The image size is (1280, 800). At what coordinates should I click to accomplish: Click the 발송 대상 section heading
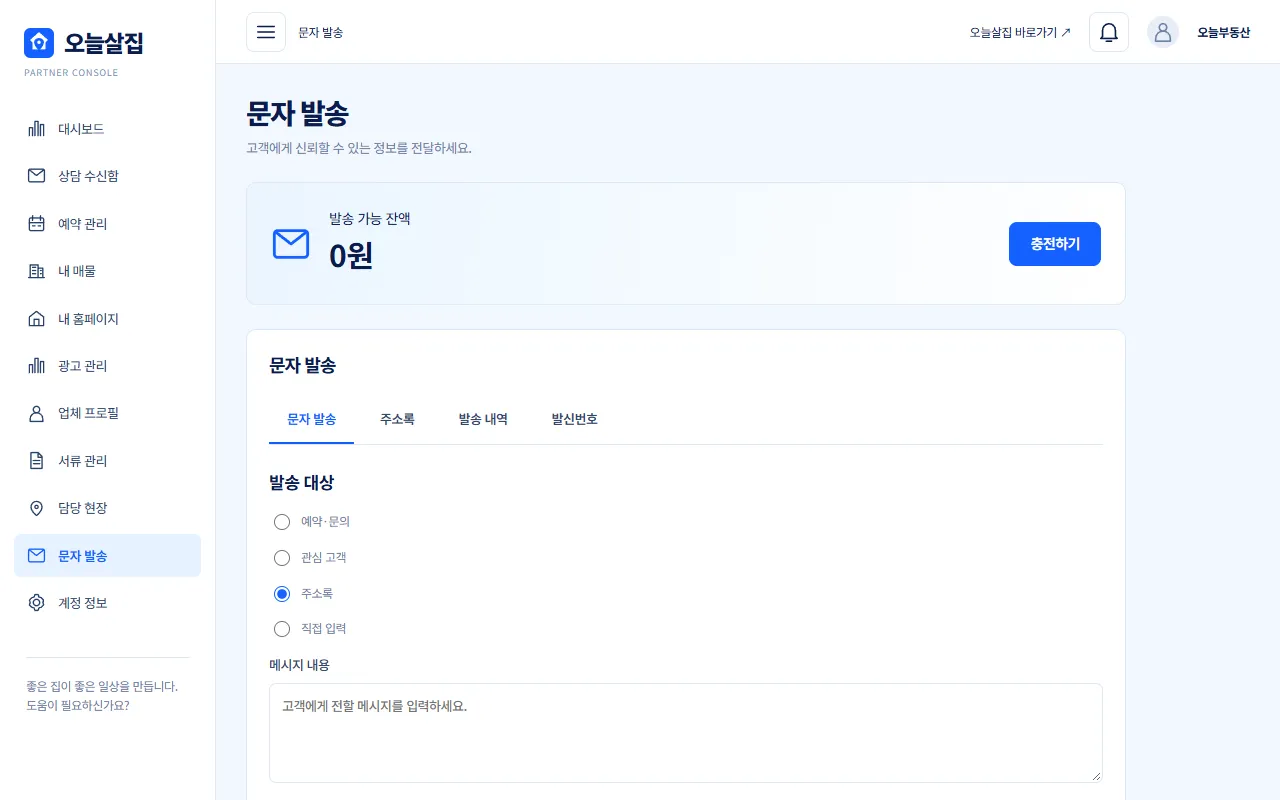(302, 483)
